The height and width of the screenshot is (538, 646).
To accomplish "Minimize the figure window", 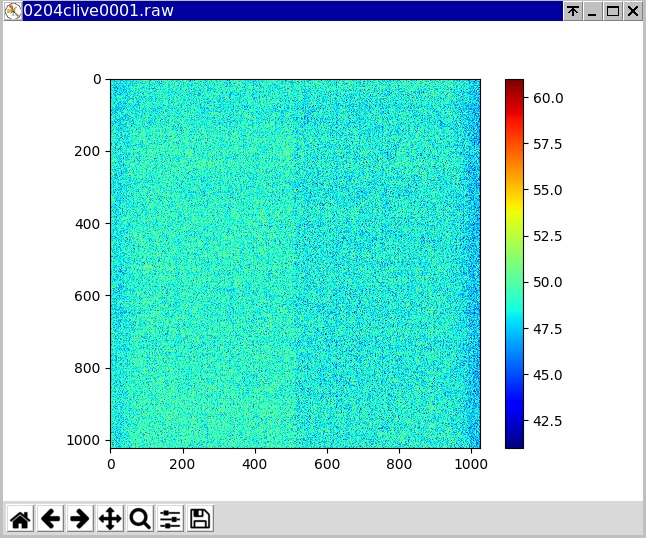I will coord(593,11).
